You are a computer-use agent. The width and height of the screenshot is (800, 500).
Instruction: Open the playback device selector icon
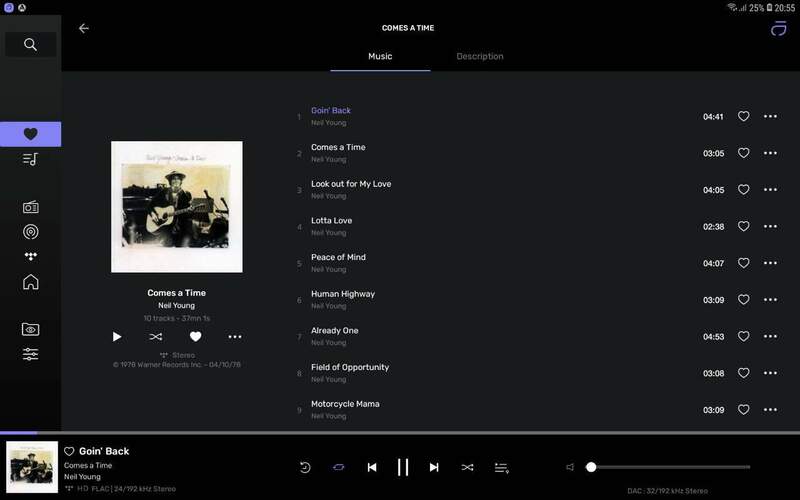tap(778, 29)
